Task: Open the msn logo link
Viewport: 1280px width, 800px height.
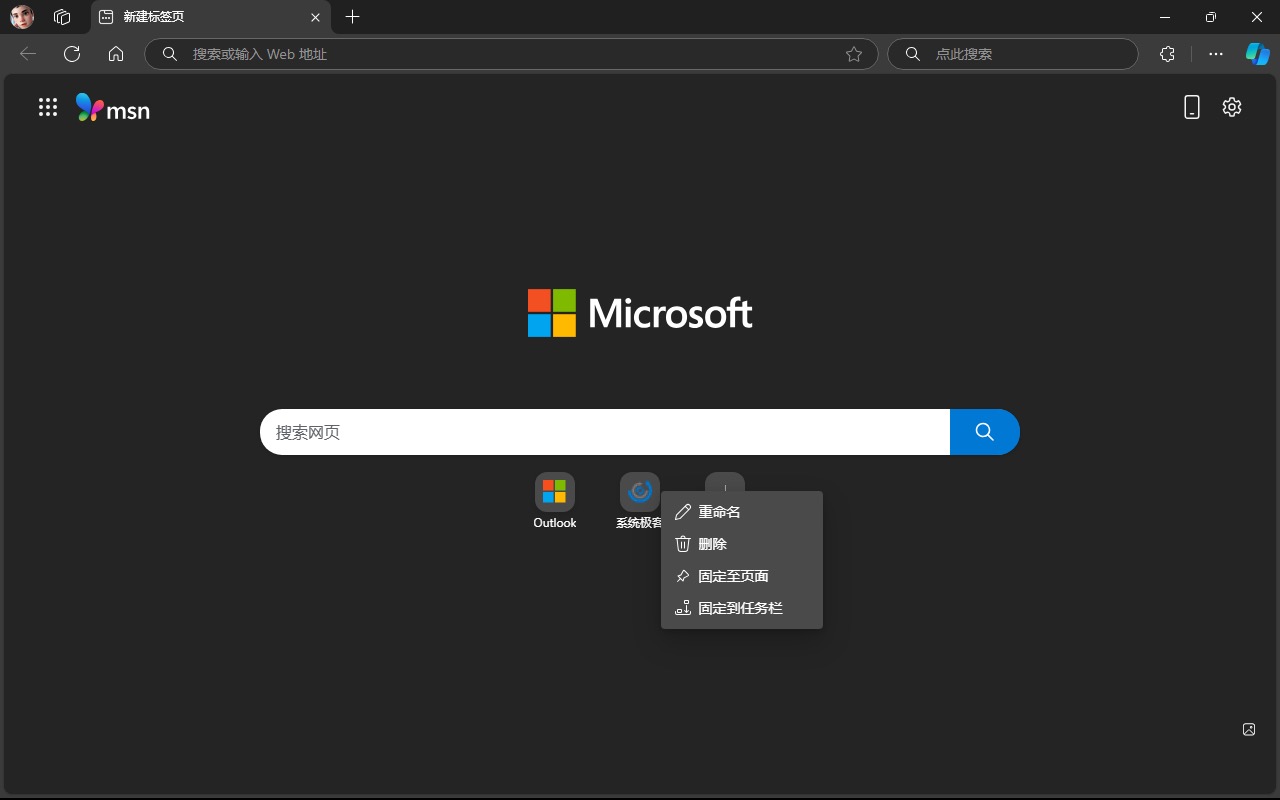Action: [113, 108]
